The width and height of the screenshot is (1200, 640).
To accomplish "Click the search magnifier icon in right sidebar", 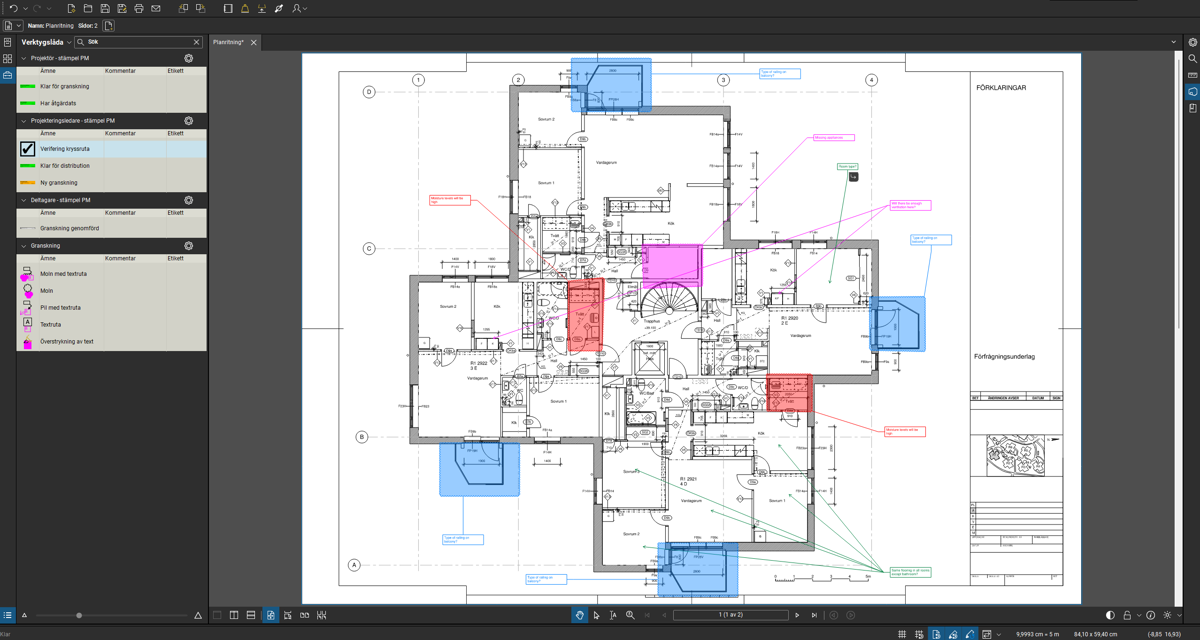I will (x=1192, y=59).
